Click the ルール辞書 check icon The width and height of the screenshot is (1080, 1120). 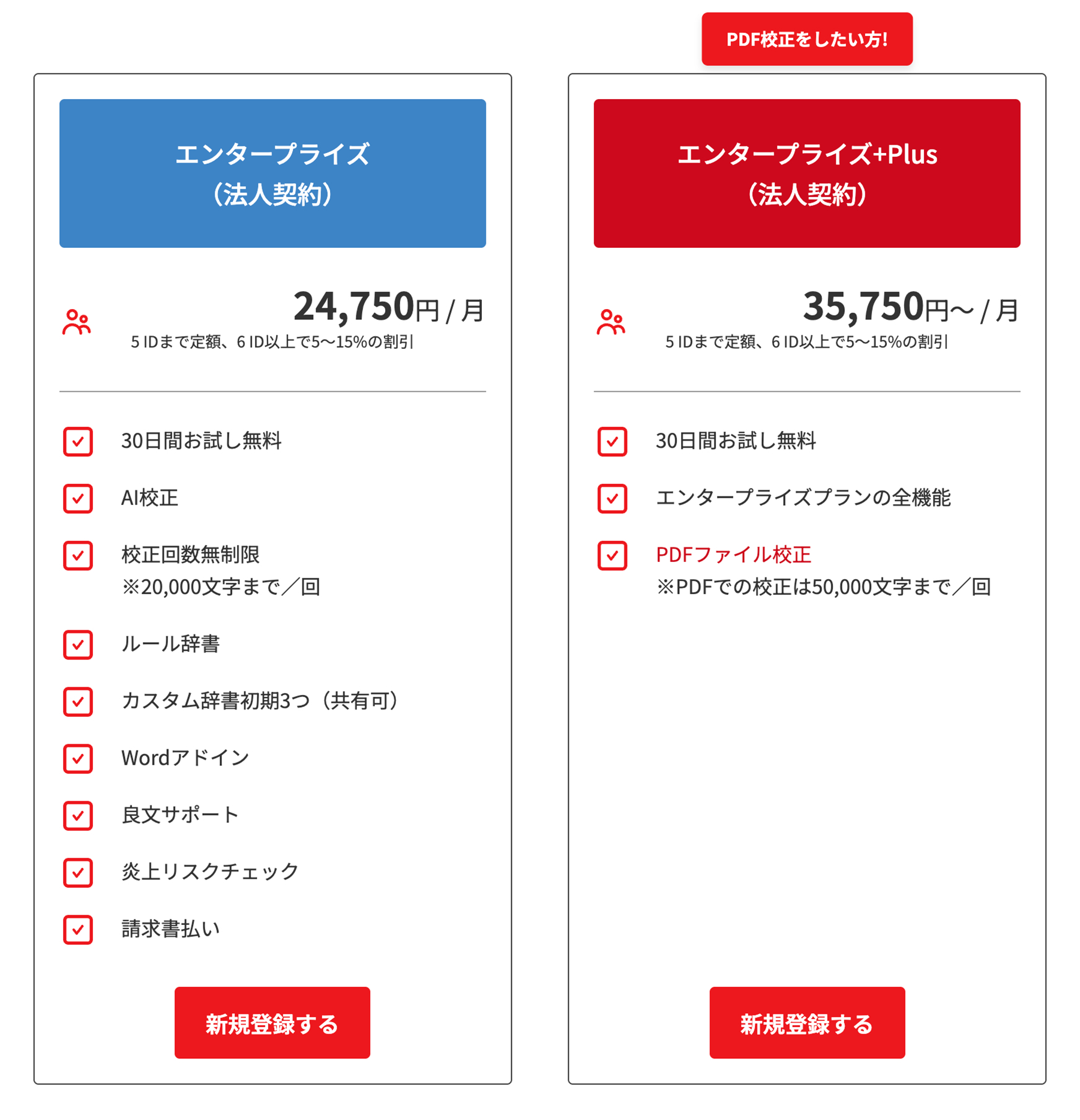[x=78, y=645]
